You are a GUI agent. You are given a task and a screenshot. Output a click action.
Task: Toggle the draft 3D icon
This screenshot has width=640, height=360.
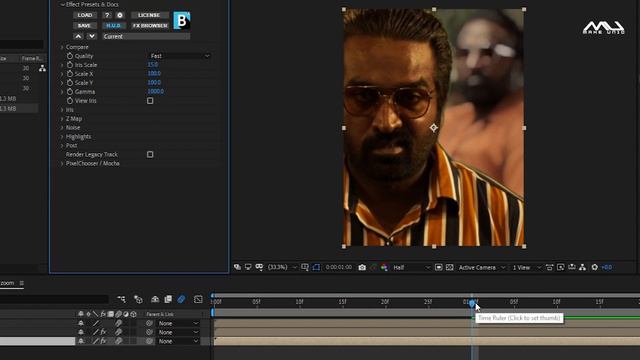click(138, 299)
